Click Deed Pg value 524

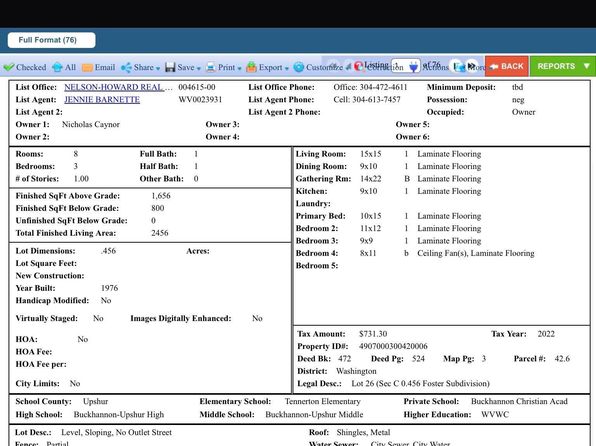[x=418, y=359]
